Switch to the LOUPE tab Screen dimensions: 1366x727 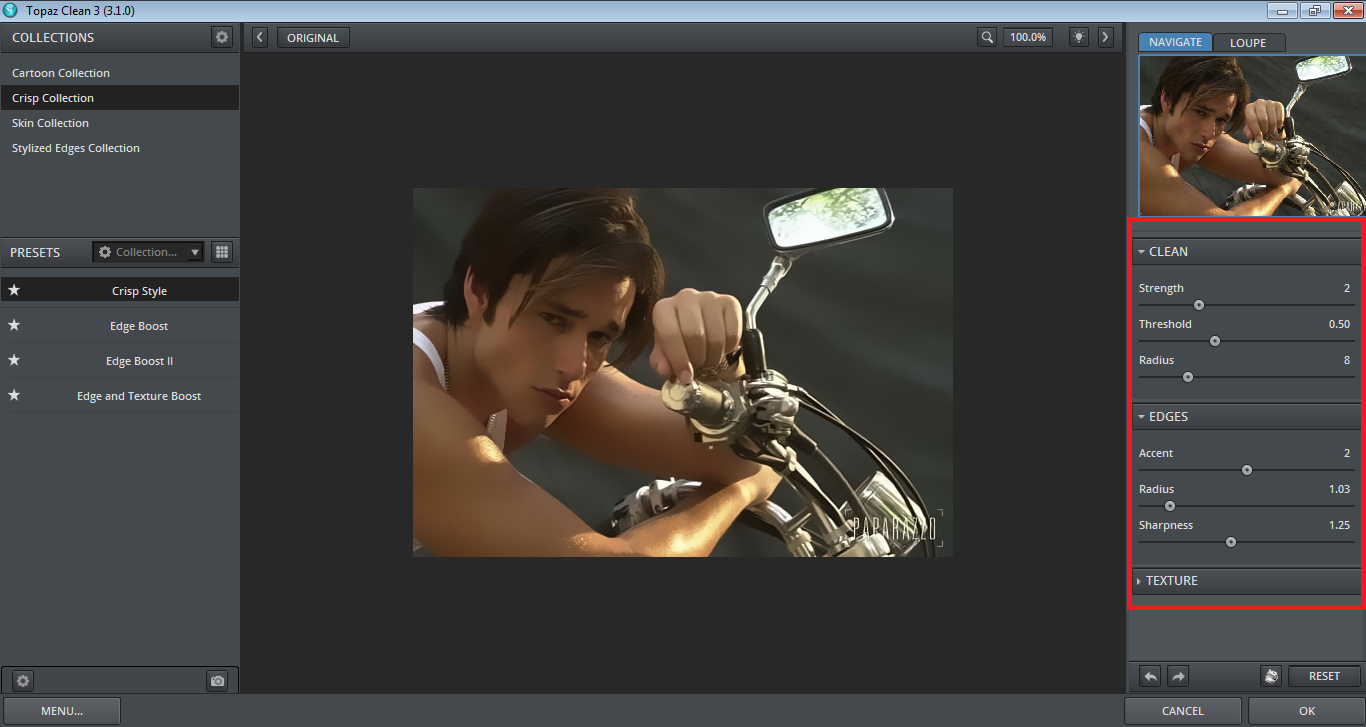pos(1248,42)
